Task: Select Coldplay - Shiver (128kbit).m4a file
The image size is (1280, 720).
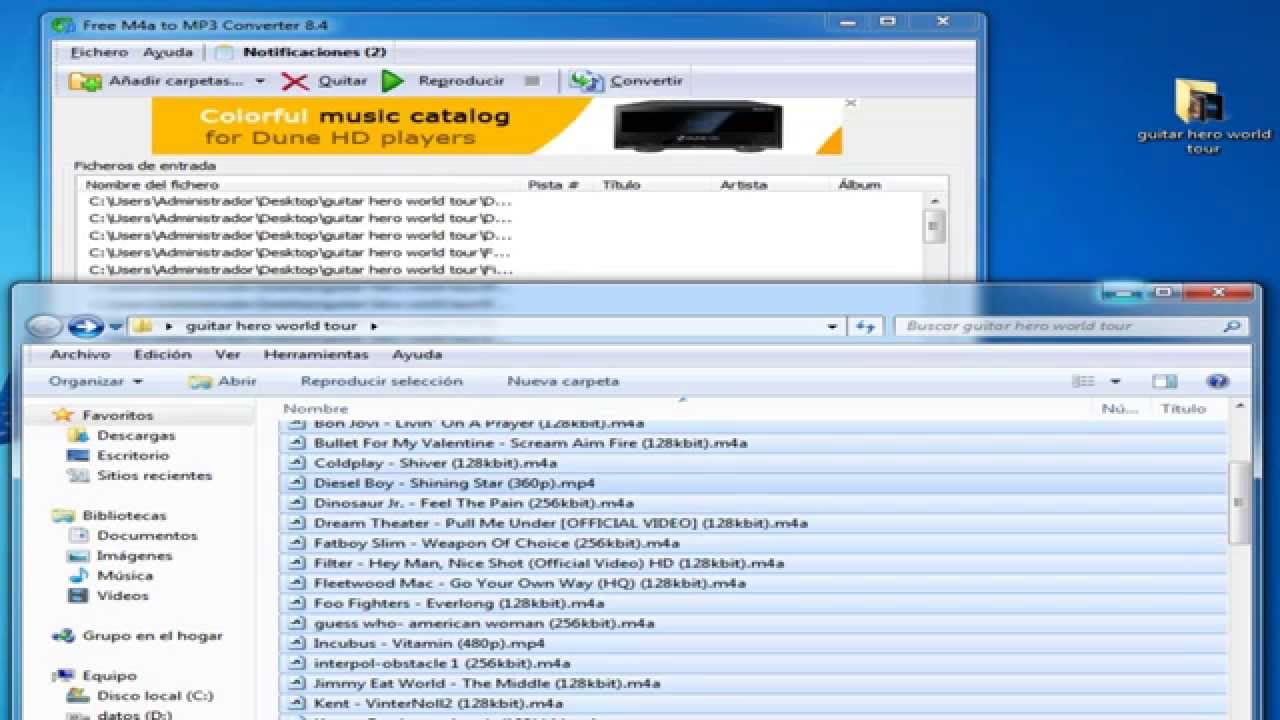Action: coord(436,463)
